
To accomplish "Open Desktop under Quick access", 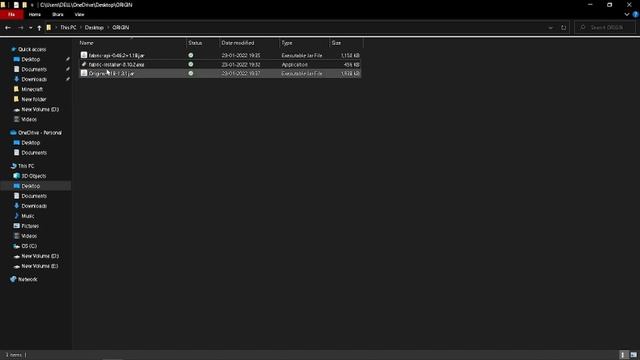I will (x=31, y=60).
